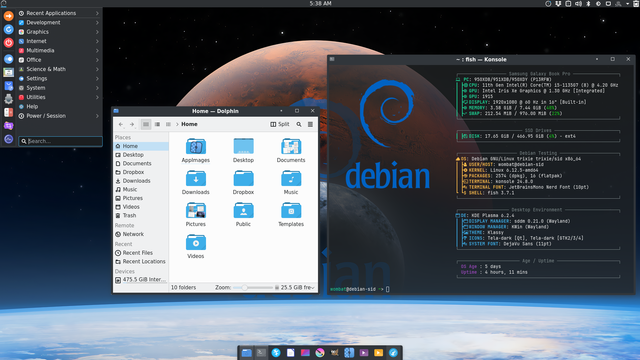Open the Krita dock icon

[320, 353]
